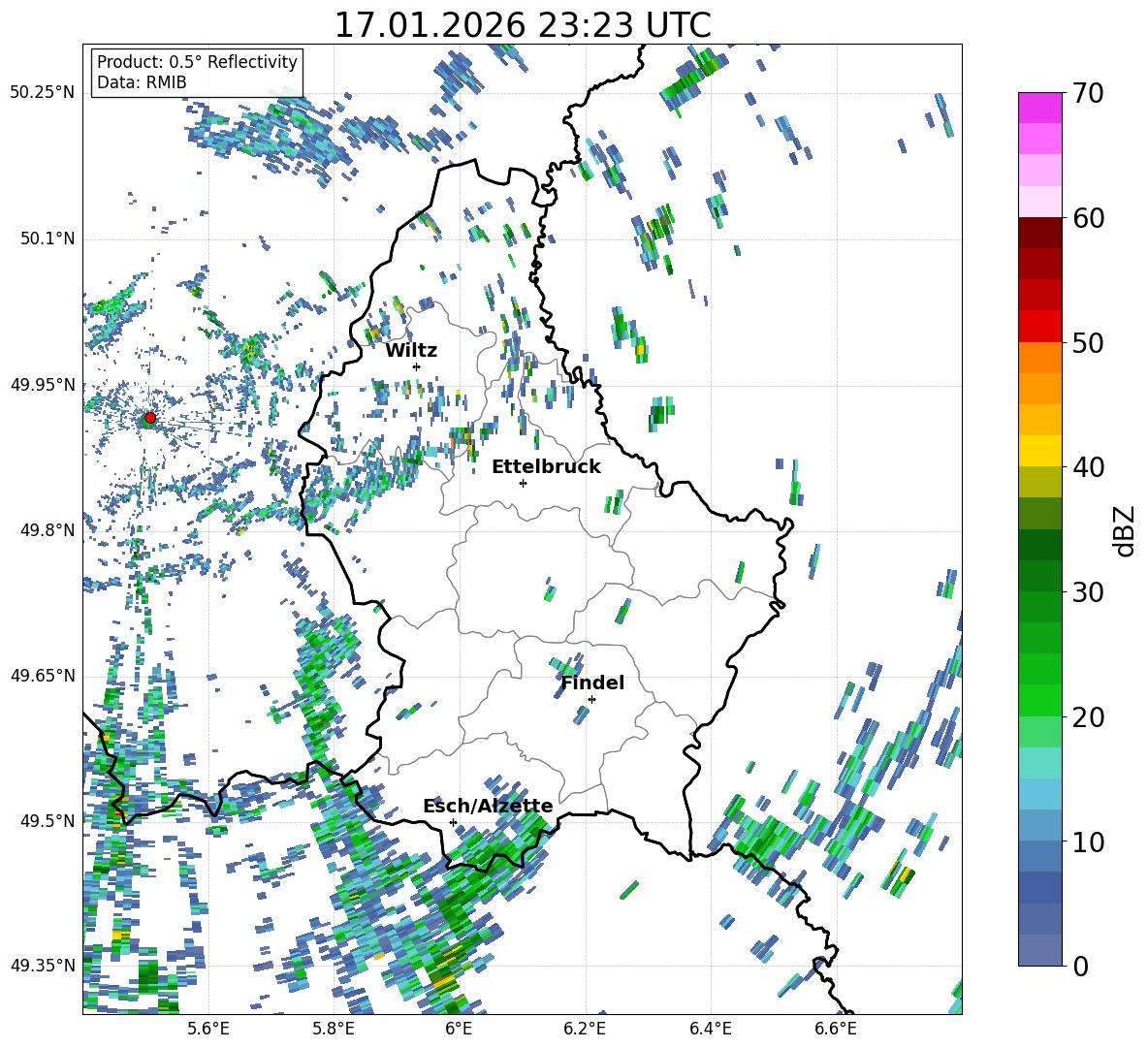Pick the olive colorbar swatch below 40
The width and height of the screenshot is (1148, 1048).
click(1039, 482)
